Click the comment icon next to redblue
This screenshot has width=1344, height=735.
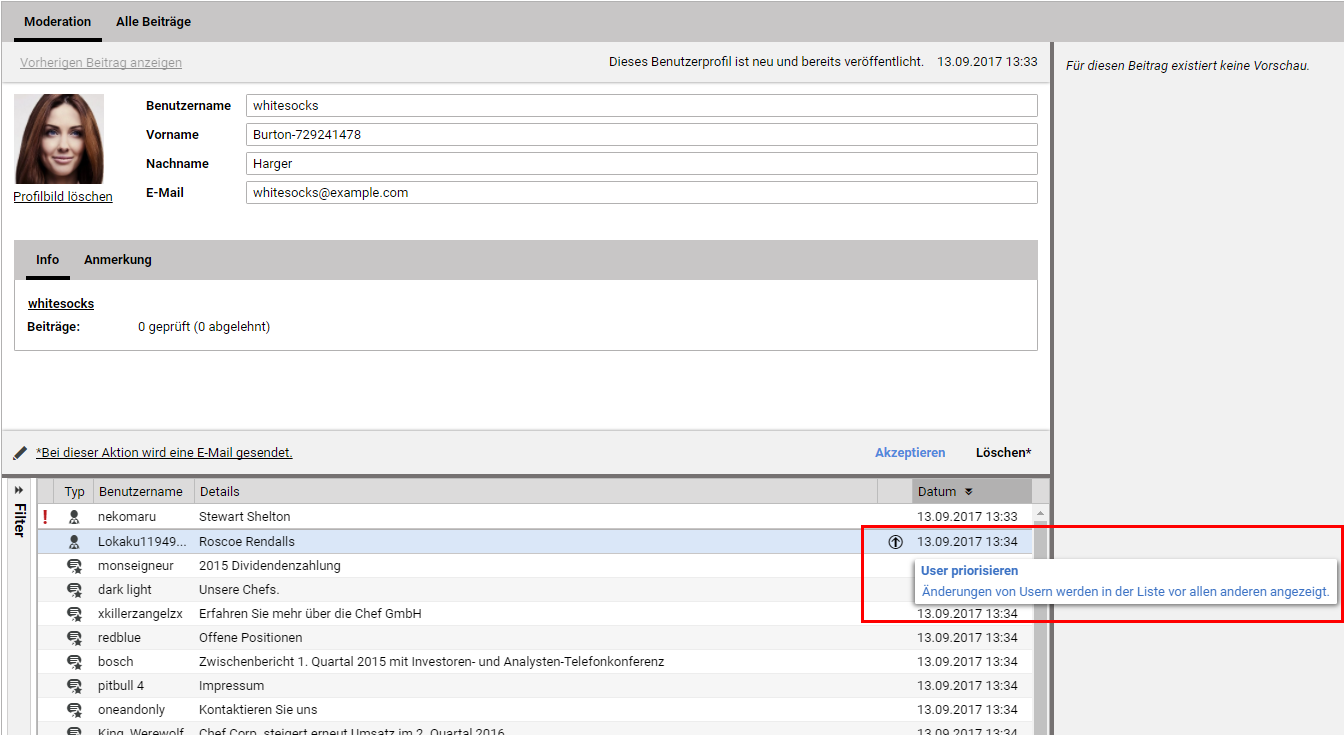pyautogui.click(x=74, y=638)
